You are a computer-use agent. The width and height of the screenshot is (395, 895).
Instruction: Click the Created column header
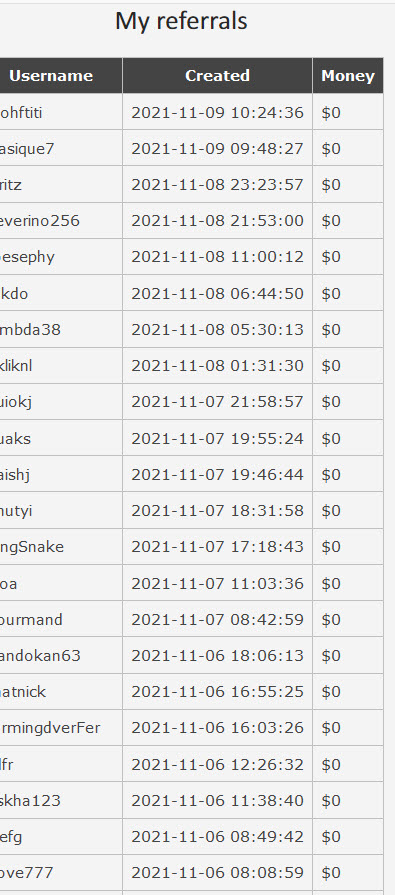(x=217, y=75)
